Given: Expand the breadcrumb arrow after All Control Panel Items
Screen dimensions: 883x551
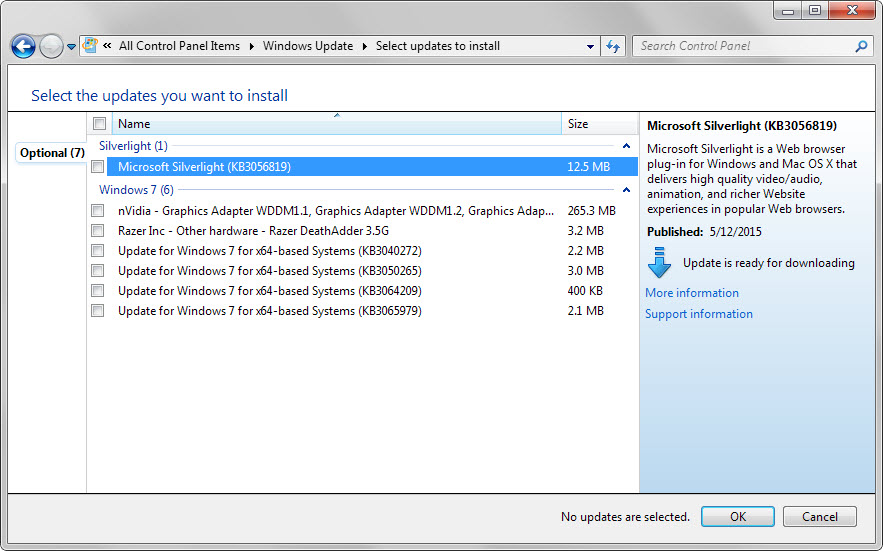Looking at the screenshot, I should pos(251,46).
